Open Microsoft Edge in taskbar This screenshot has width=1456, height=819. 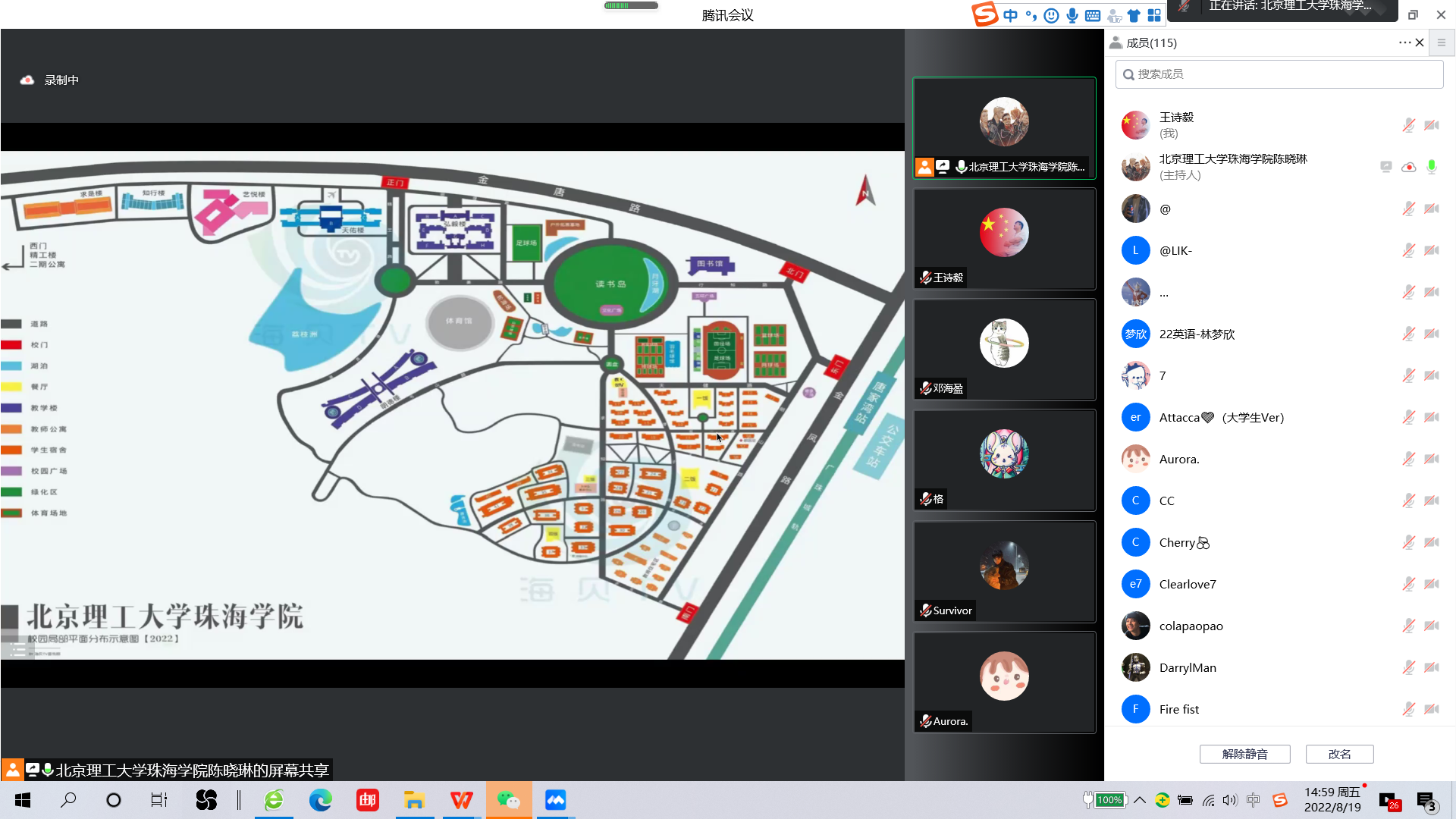click(320, 800)
